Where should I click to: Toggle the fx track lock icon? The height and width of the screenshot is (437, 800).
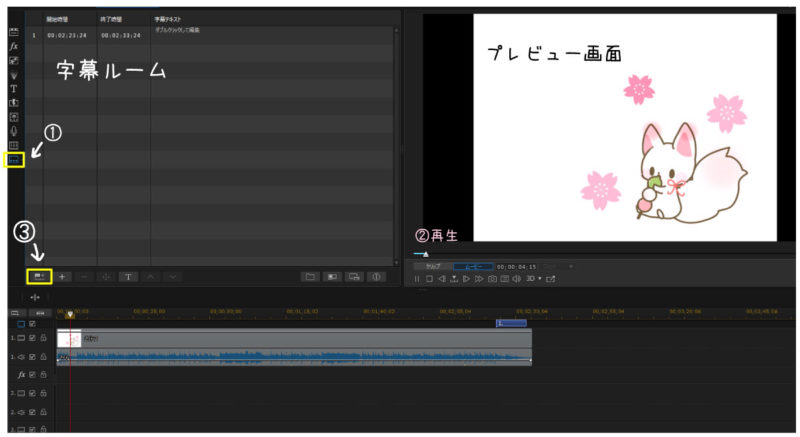pos(43,374)
